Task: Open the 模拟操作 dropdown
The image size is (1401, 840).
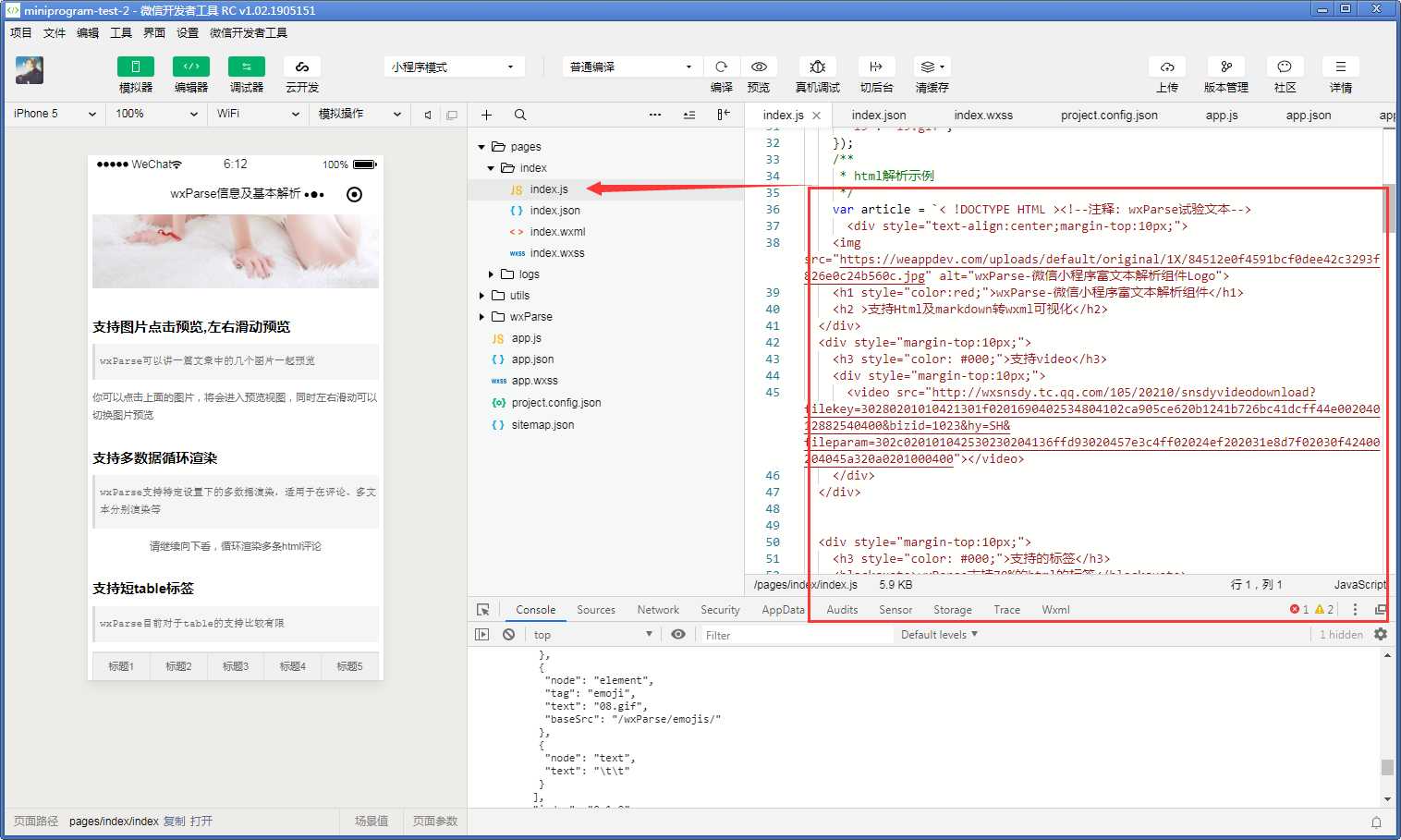Action: 359,114
